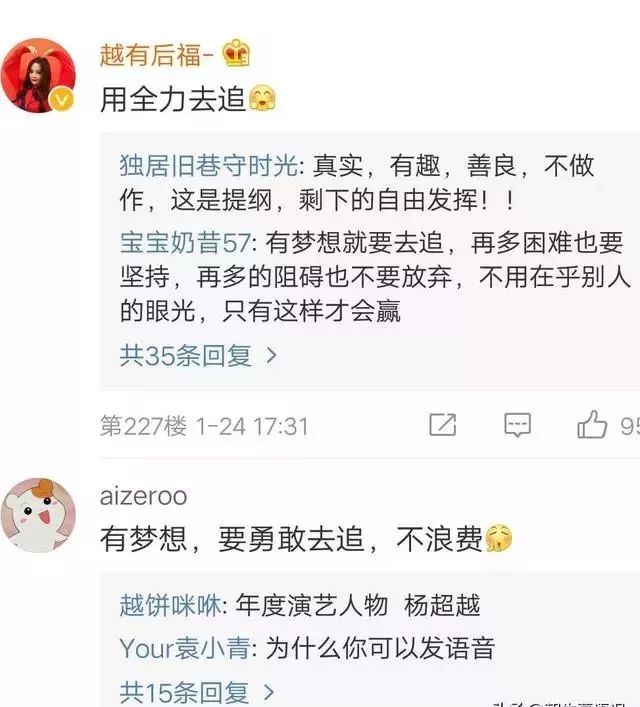Like the comment with the thumbs-up icon
Screen dimensions: 640x707
592,424
